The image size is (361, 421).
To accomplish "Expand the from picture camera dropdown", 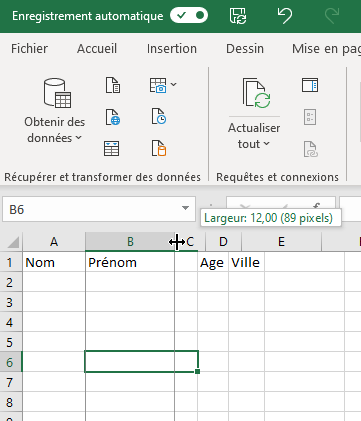I will pyautogui.click(x=173, y=85).
